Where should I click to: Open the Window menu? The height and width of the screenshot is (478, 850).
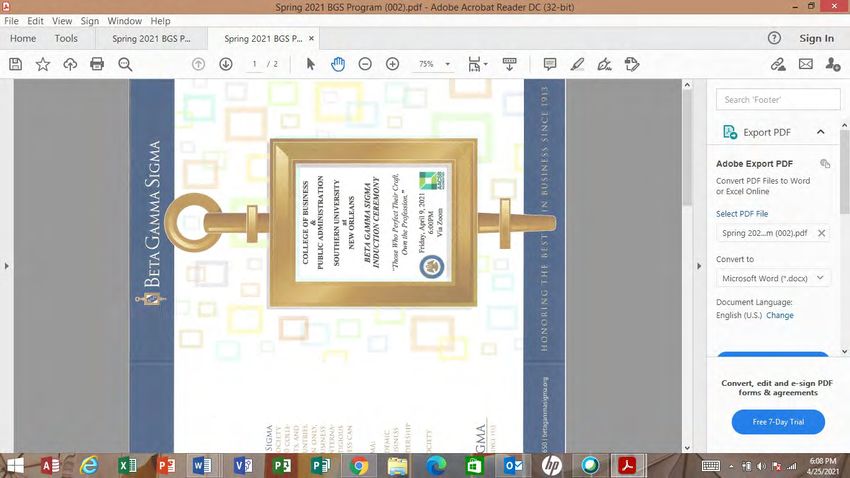coord(124,21)
